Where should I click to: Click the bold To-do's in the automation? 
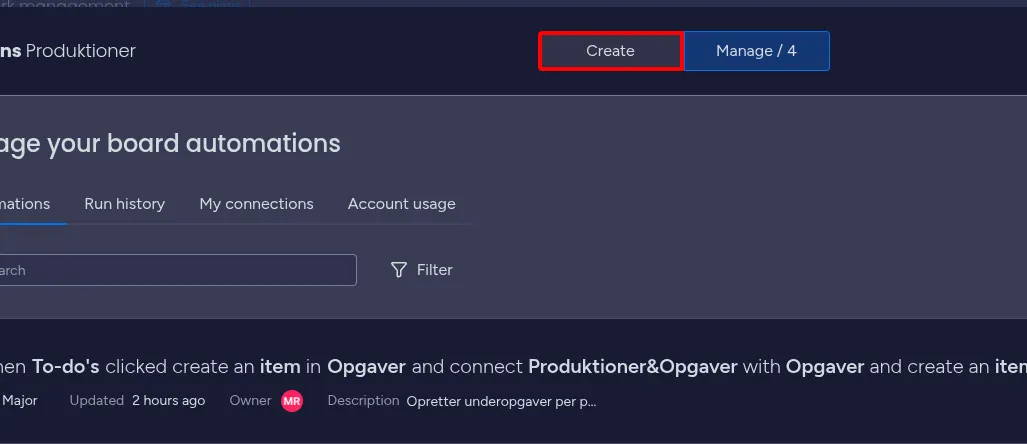(x=66, y=367)
